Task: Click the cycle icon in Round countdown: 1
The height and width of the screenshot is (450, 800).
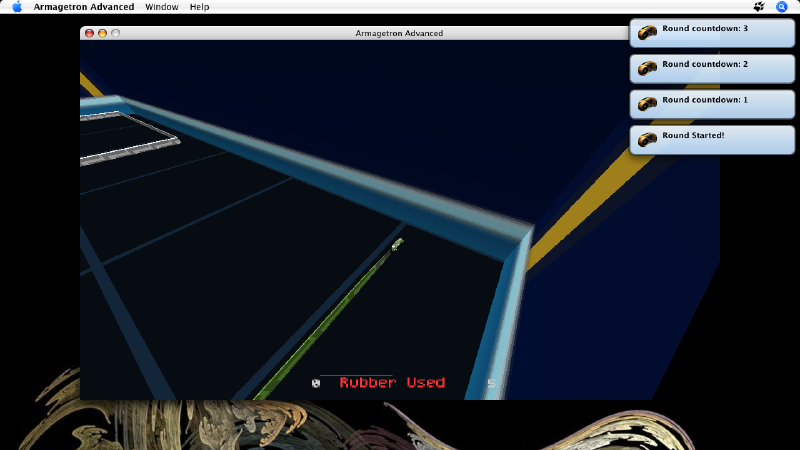Action: (647, 104)
